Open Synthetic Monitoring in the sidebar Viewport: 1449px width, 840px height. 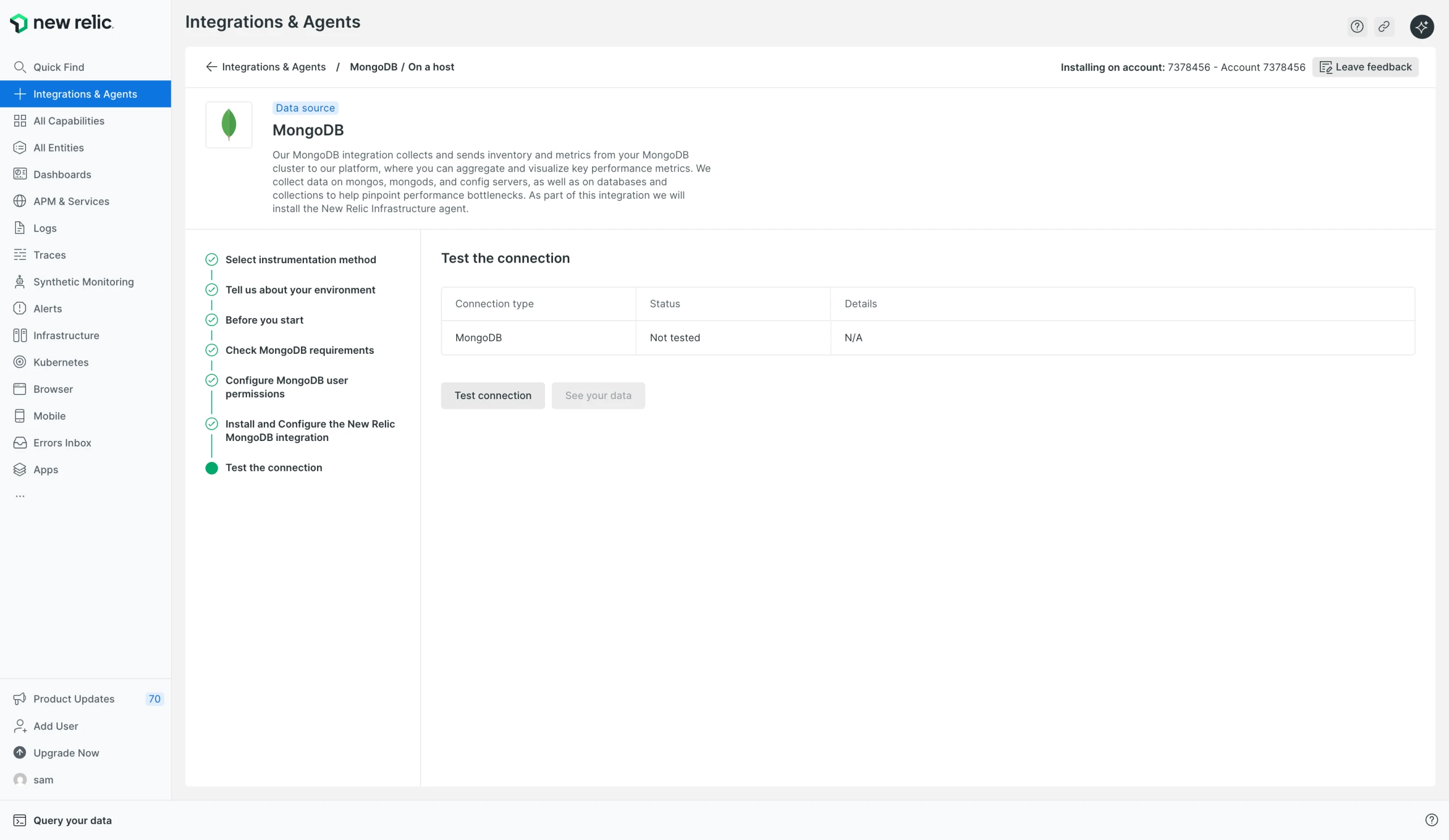pos(85,282)
